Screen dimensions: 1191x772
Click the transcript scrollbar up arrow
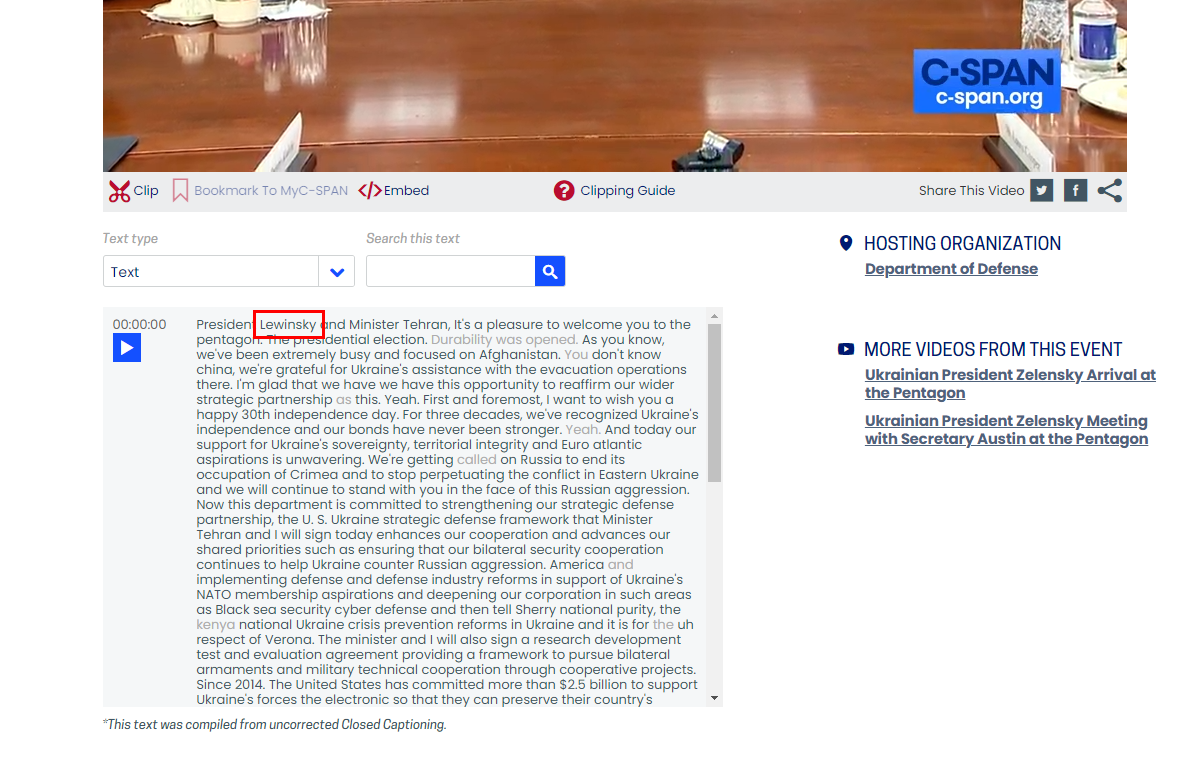pos(714,317)
